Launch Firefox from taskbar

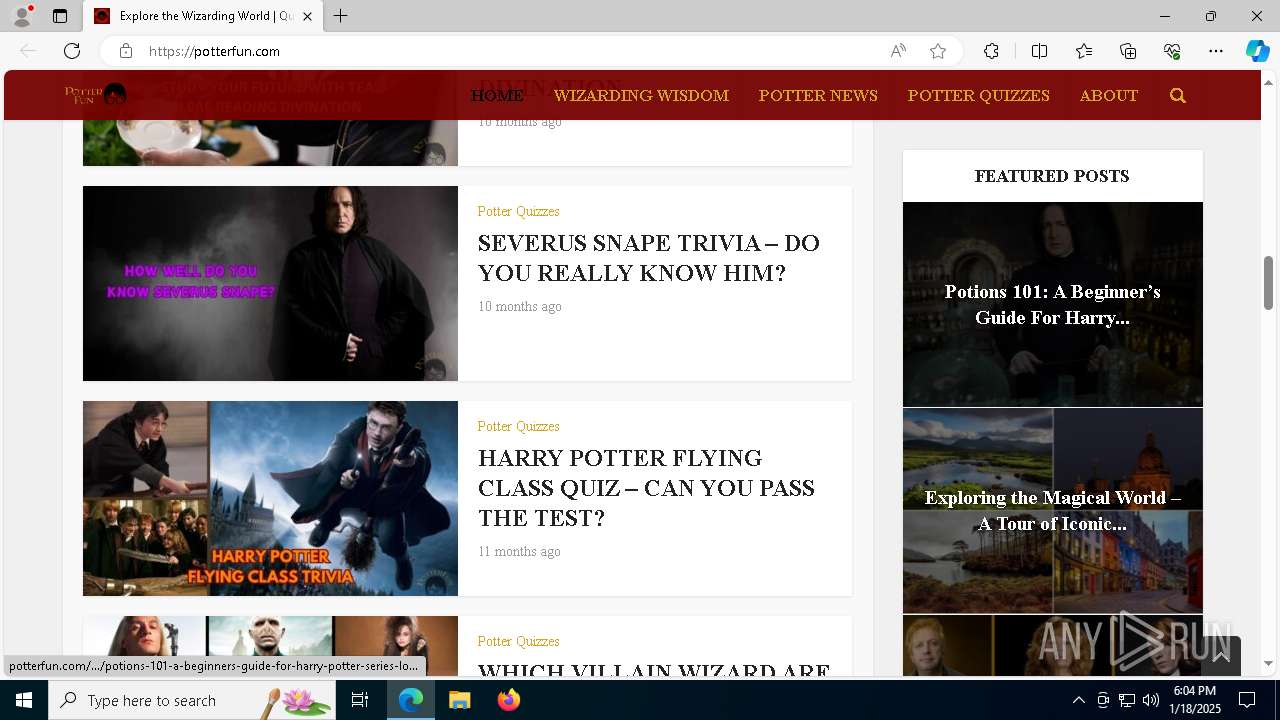pyautogui.click(x=509, y=700)
